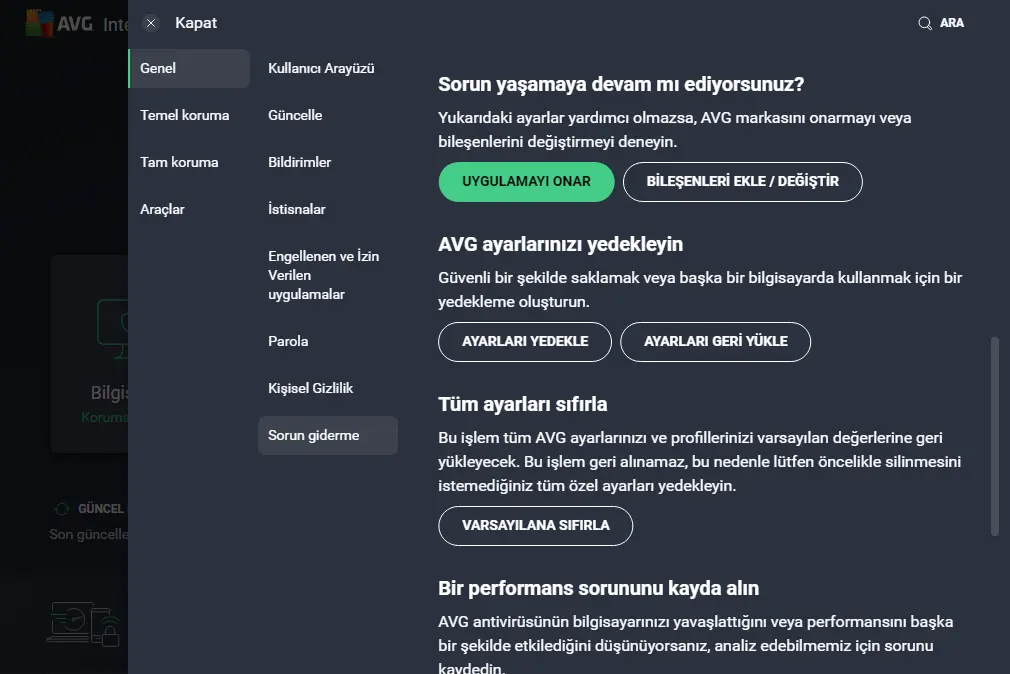Click the search magnifier icon

tap(925, 23)
